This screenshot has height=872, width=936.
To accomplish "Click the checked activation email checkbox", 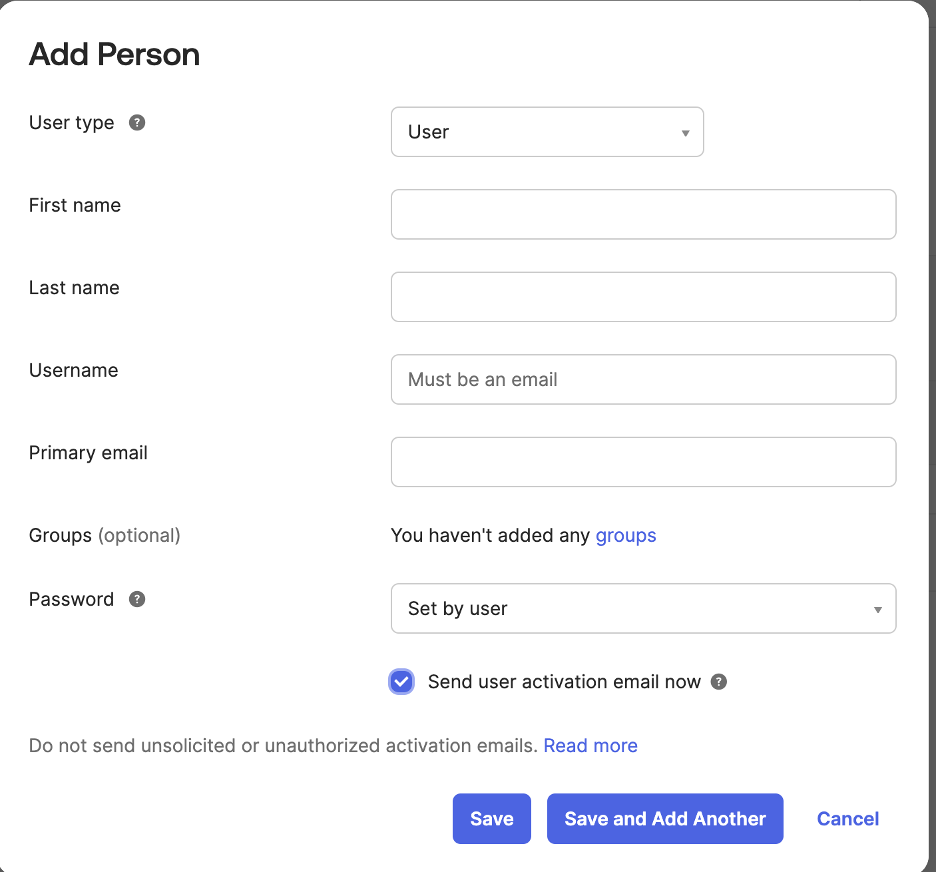I will tap(401, 681).
